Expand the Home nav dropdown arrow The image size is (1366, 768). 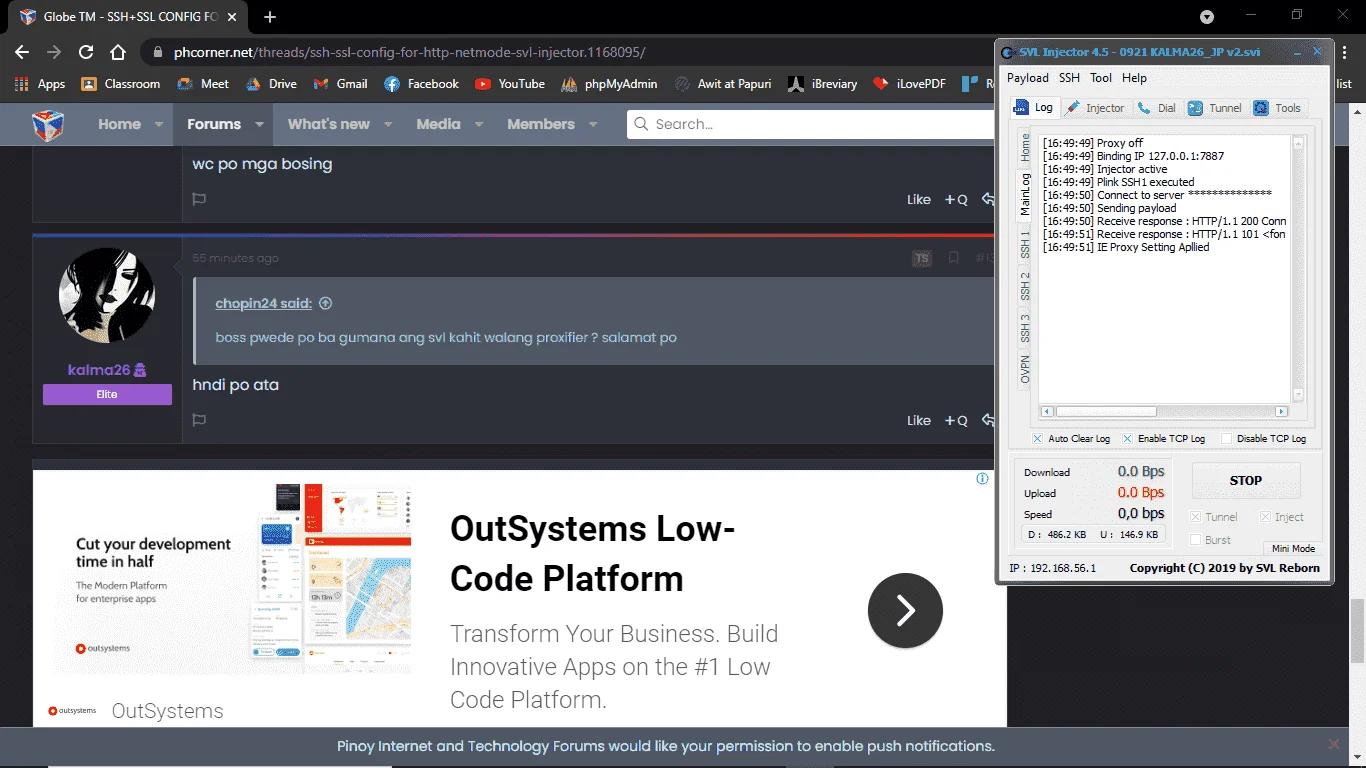tap(159, 125)
